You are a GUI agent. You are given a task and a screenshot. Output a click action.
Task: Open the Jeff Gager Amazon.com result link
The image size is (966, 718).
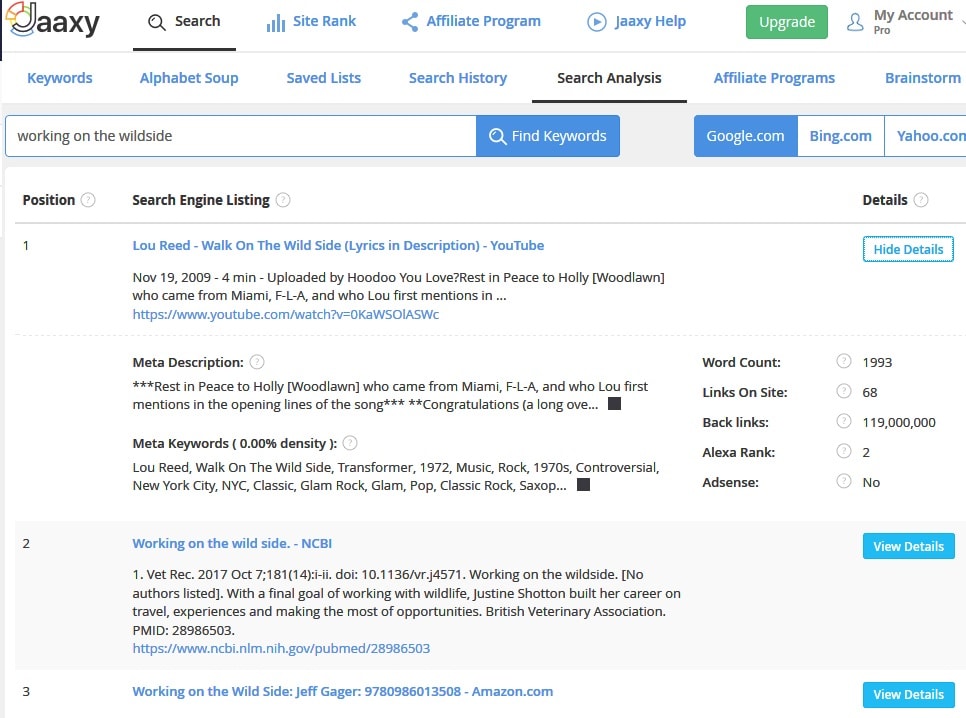point(343,691)
